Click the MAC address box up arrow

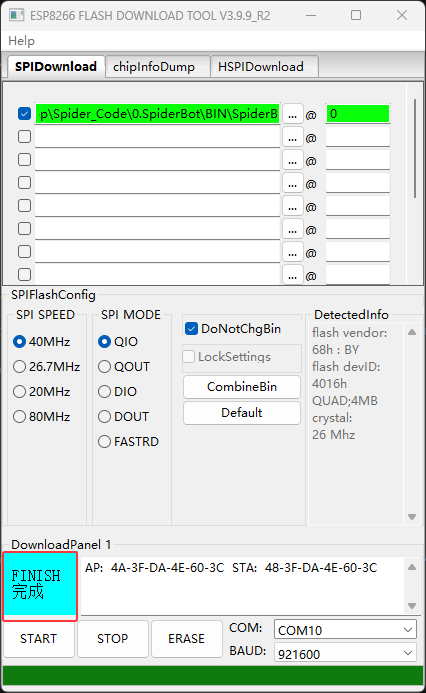click(412, 567)
